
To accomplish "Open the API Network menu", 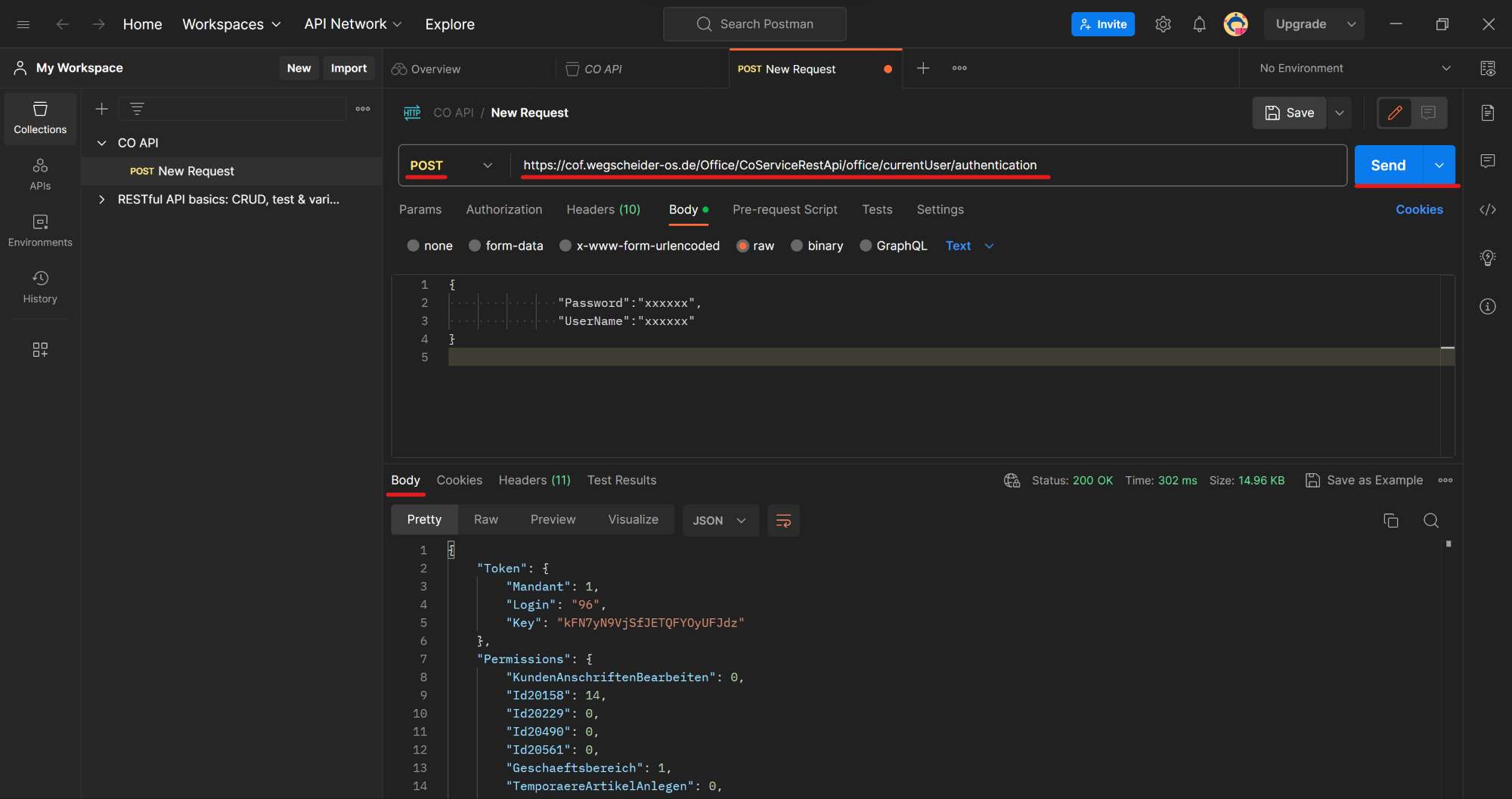I will [353, 24].
